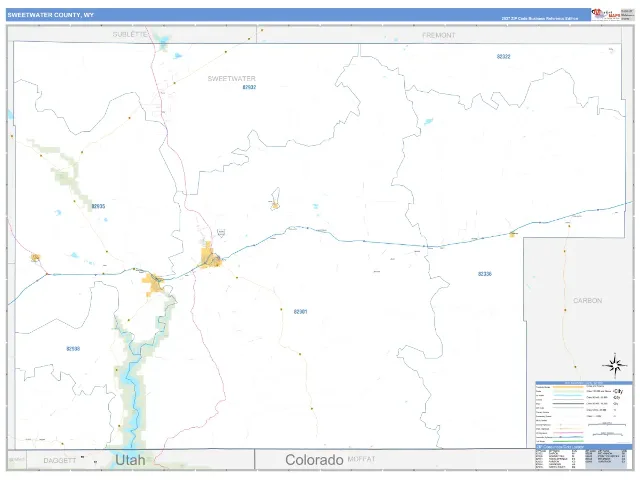Click the FREMONT county label
The width and height of the screenshot is (640, 480).
(x=438, y=36)
